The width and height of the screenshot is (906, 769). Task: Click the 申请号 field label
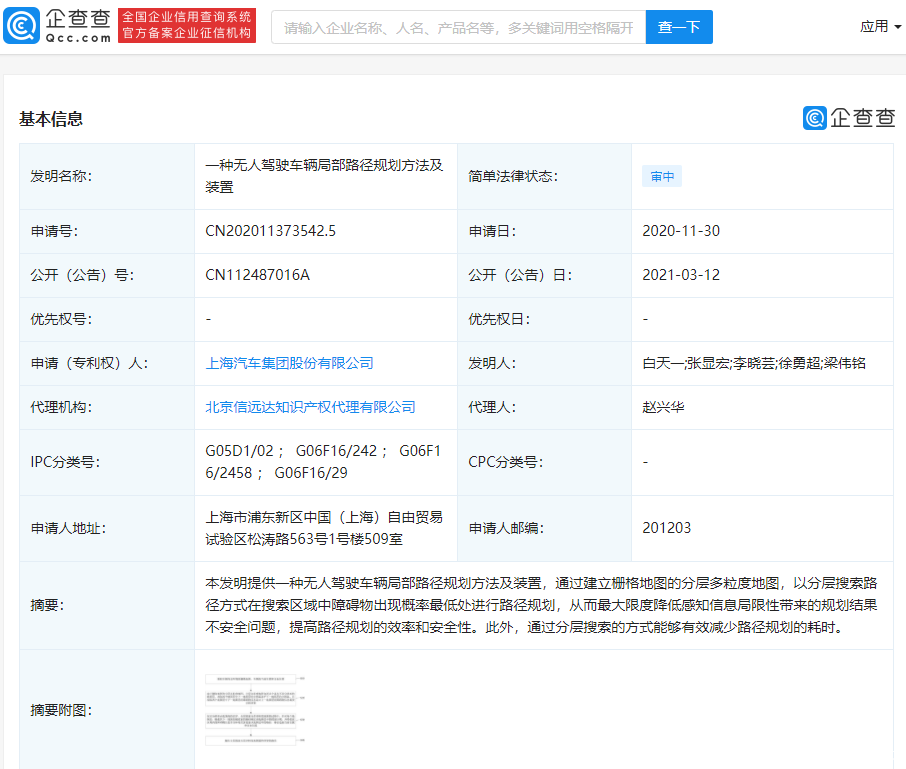click(54, 231)
